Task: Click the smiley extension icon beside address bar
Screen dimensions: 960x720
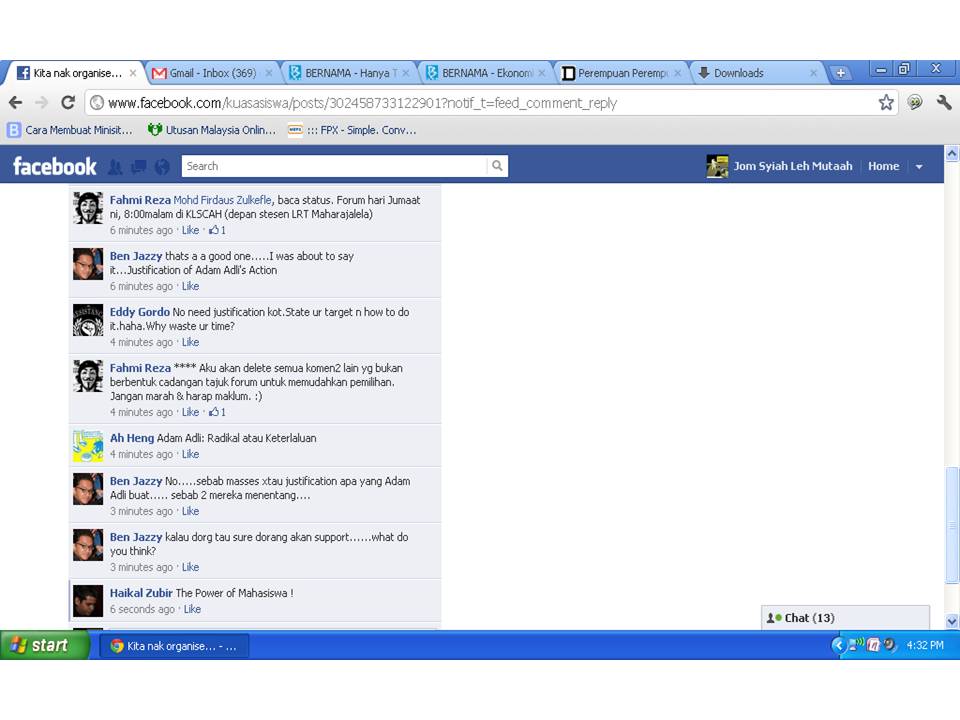Action: coord(915,102)
